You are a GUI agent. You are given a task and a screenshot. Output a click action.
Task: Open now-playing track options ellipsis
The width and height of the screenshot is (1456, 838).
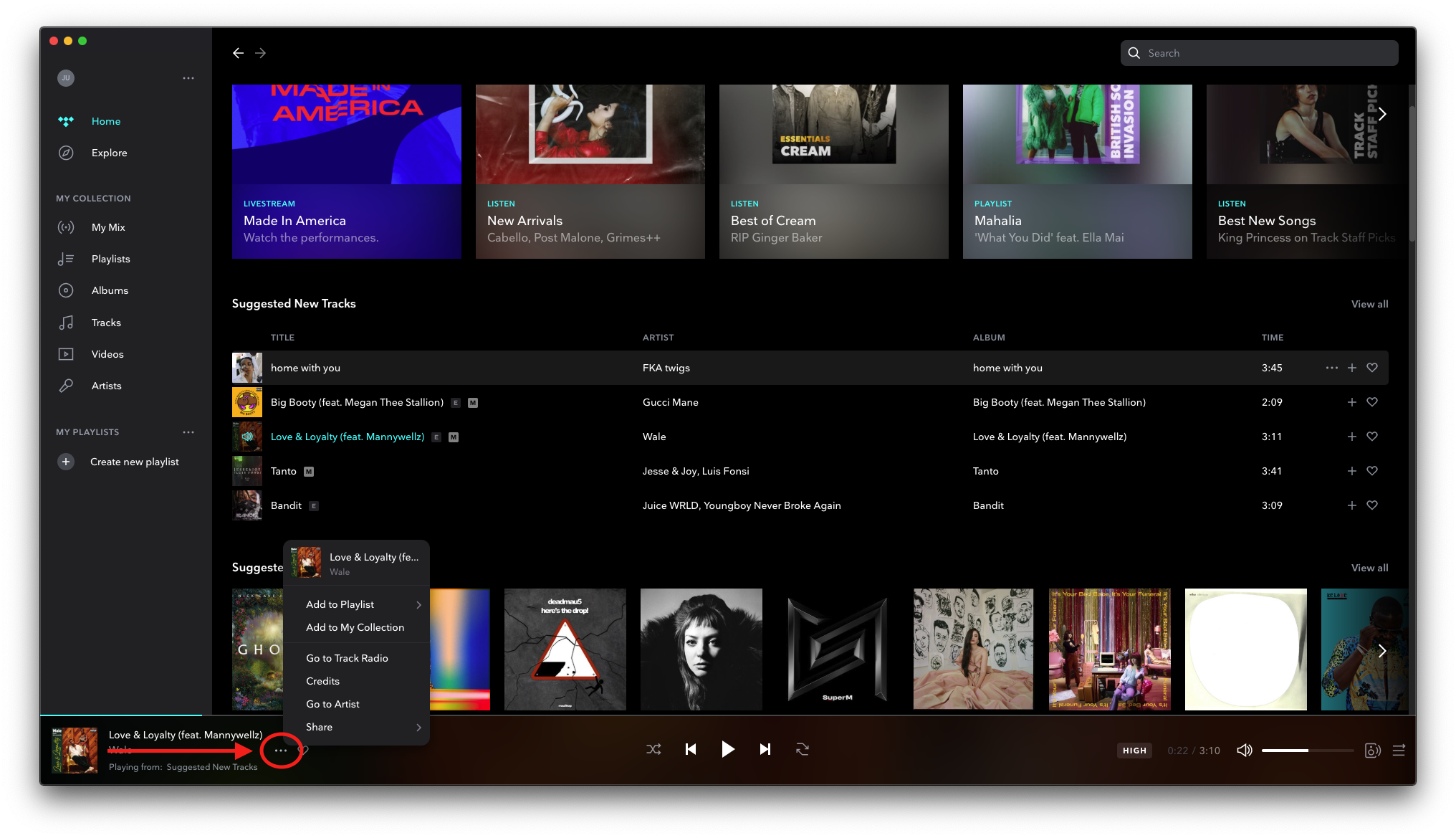(281, 751)
